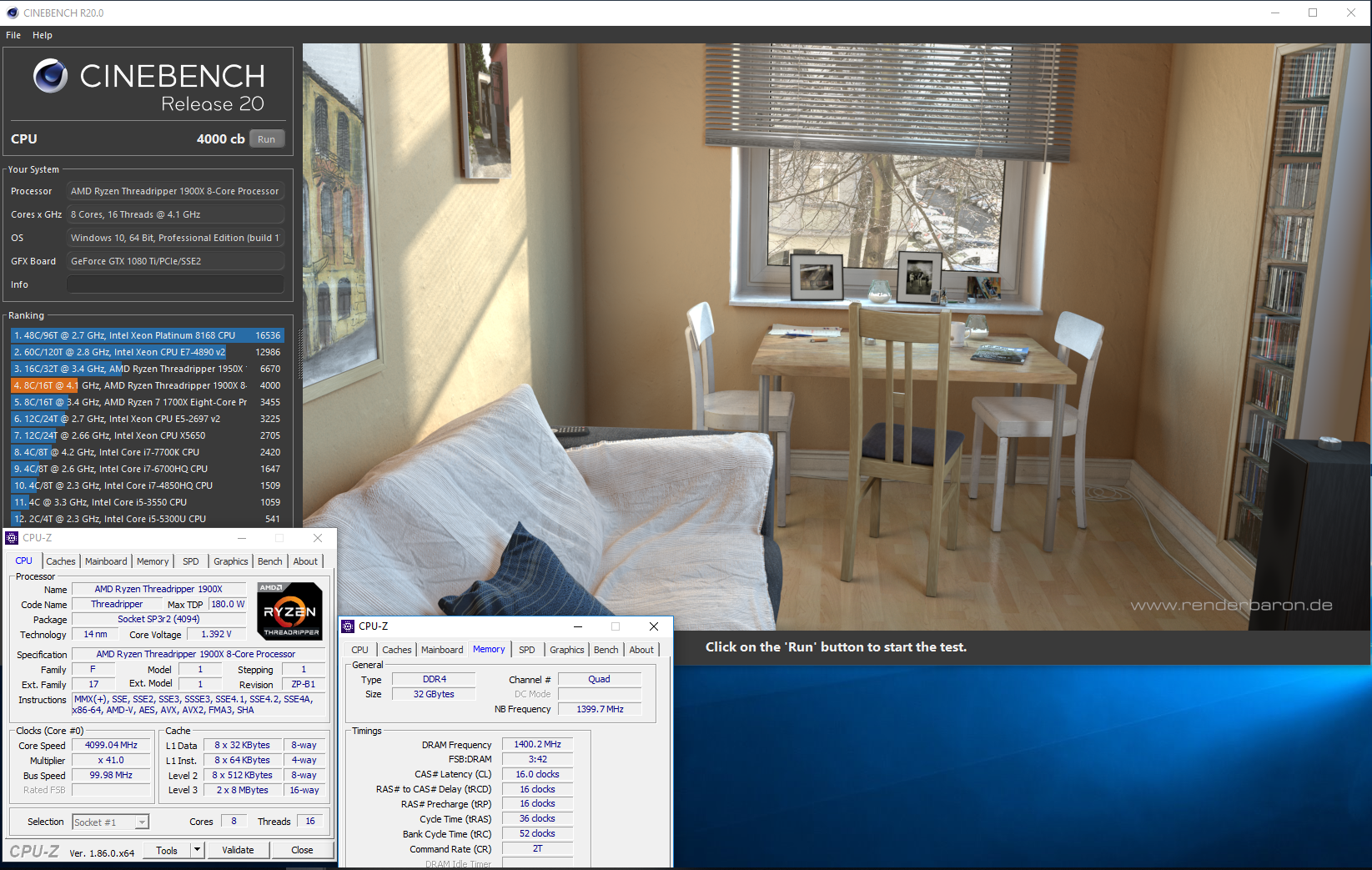
Task: Click the Ryzen Threadripper logo in CPU-Z
Action: (289, 611)
